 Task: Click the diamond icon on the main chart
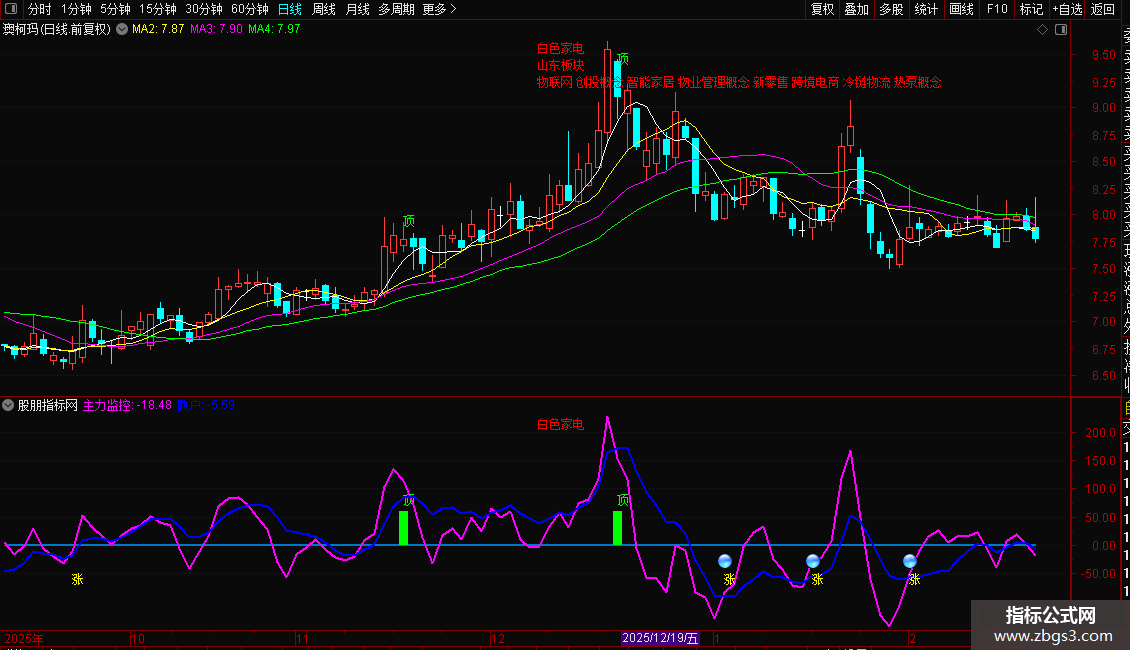pos(1042,30)
